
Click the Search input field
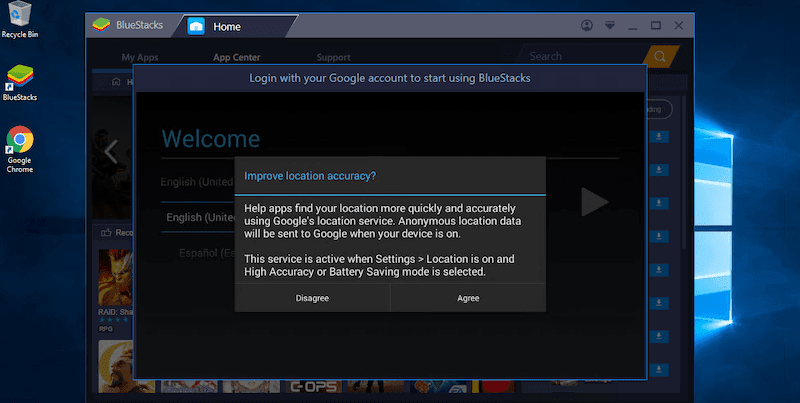click(582, 57)
